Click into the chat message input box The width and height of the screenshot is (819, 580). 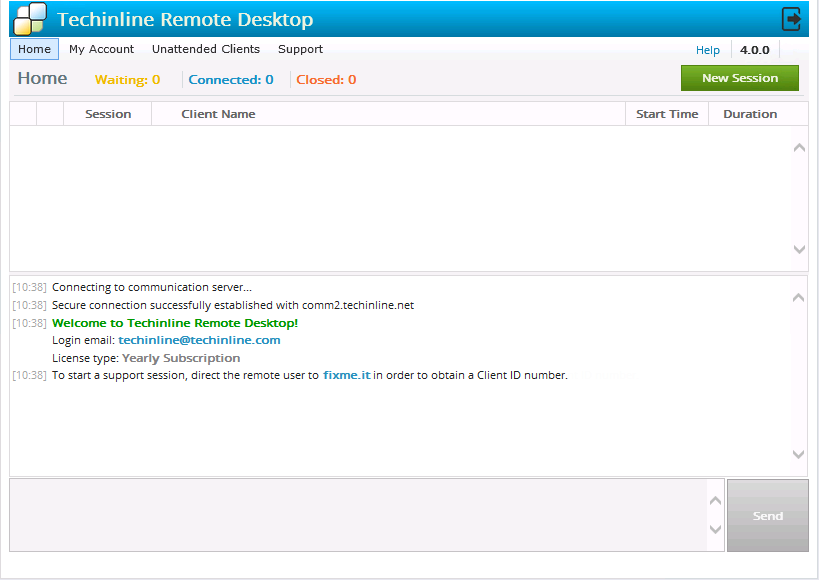pos(360,515)
